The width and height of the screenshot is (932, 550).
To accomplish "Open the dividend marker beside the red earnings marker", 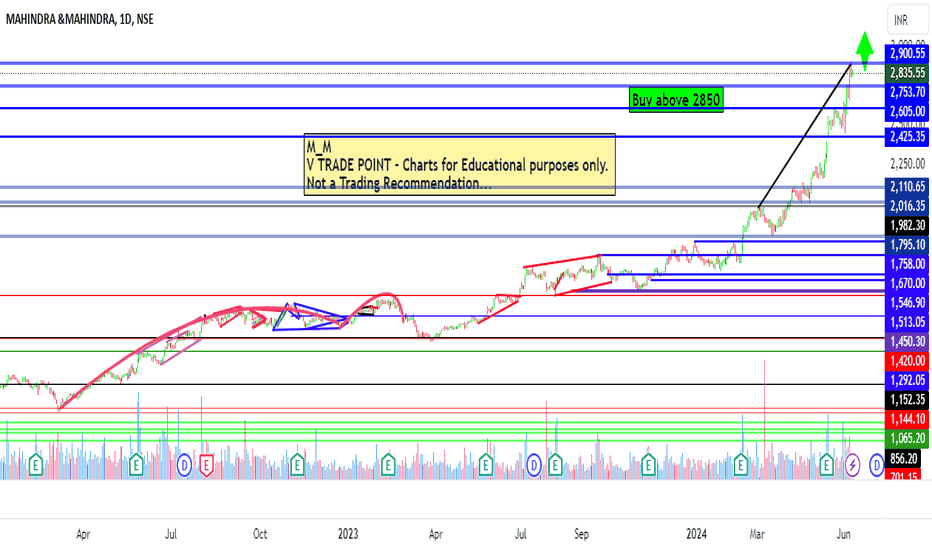I will 184,465.
